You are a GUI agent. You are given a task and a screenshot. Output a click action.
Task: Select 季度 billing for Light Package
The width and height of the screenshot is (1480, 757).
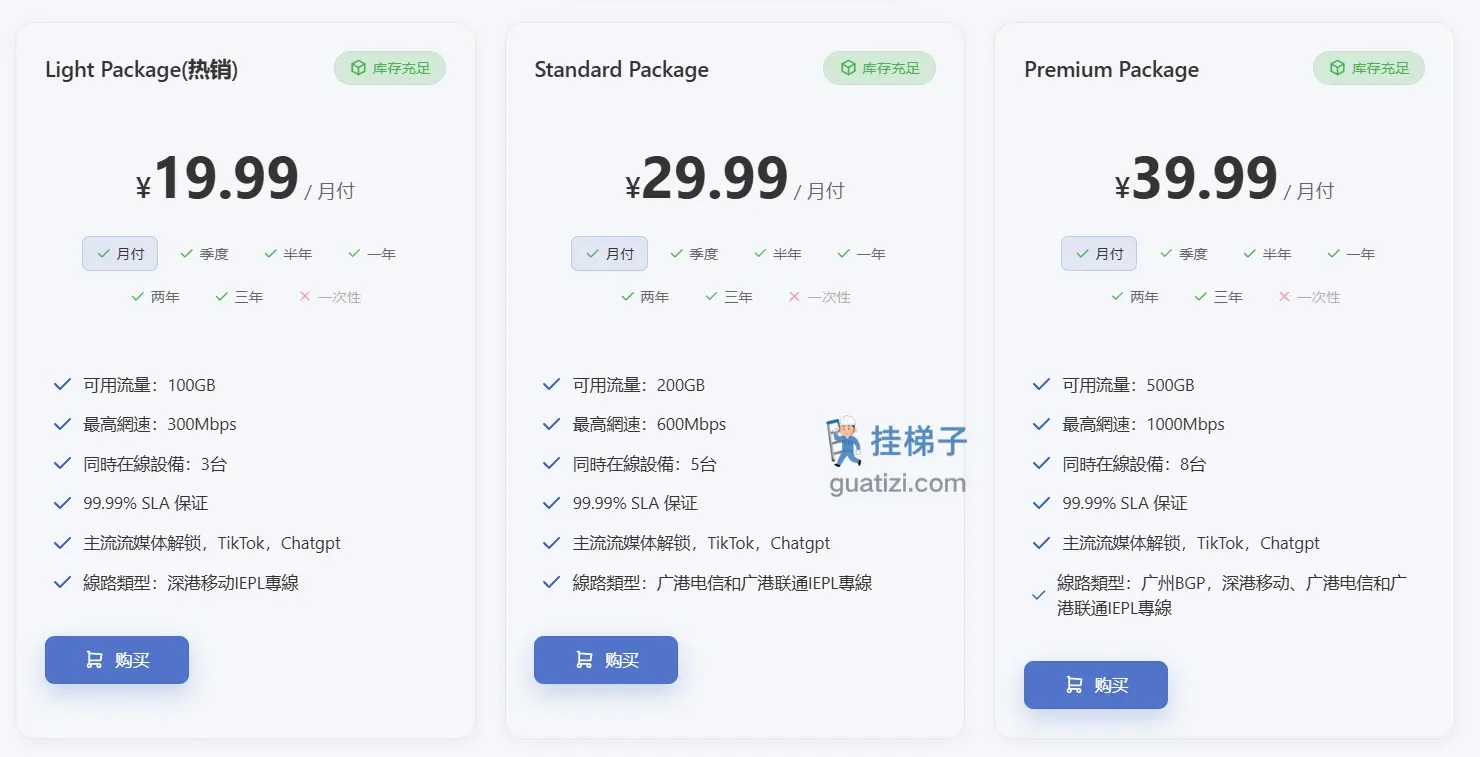point(205,254)
